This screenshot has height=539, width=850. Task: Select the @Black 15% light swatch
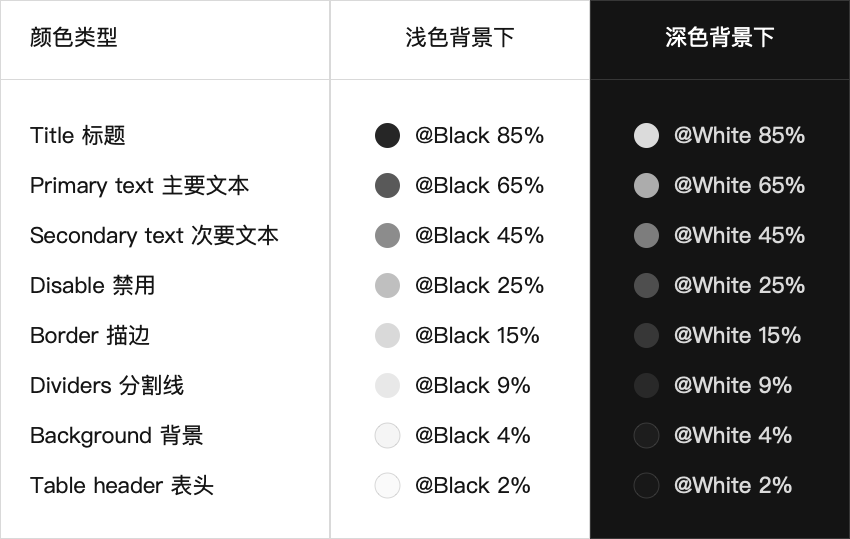click(387, 335)
